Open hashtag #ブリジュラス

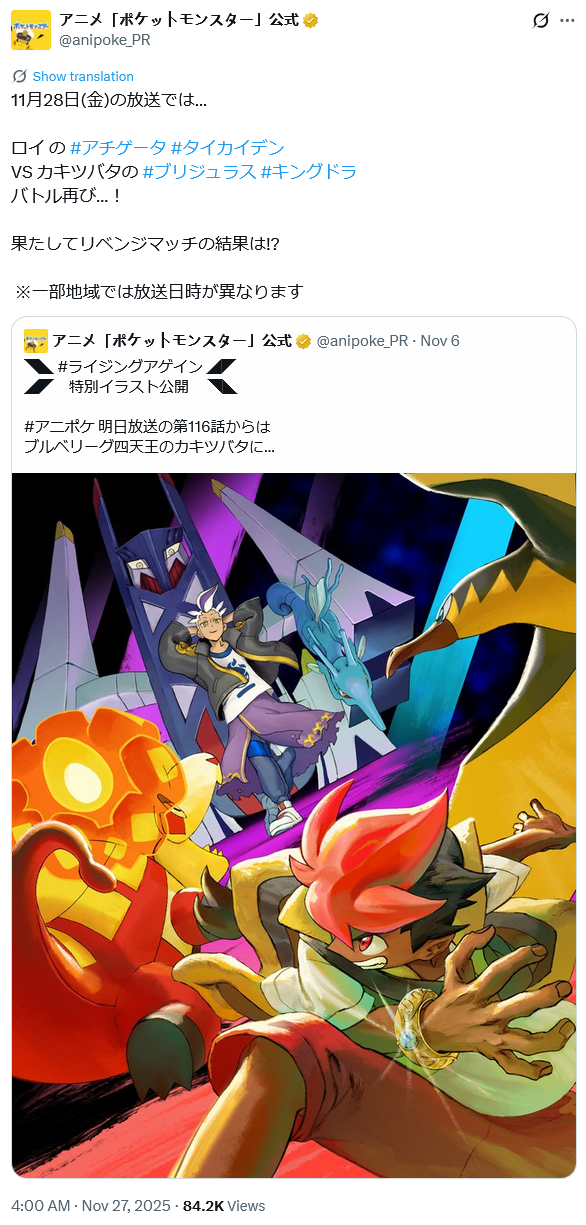[x=199, y=171]
